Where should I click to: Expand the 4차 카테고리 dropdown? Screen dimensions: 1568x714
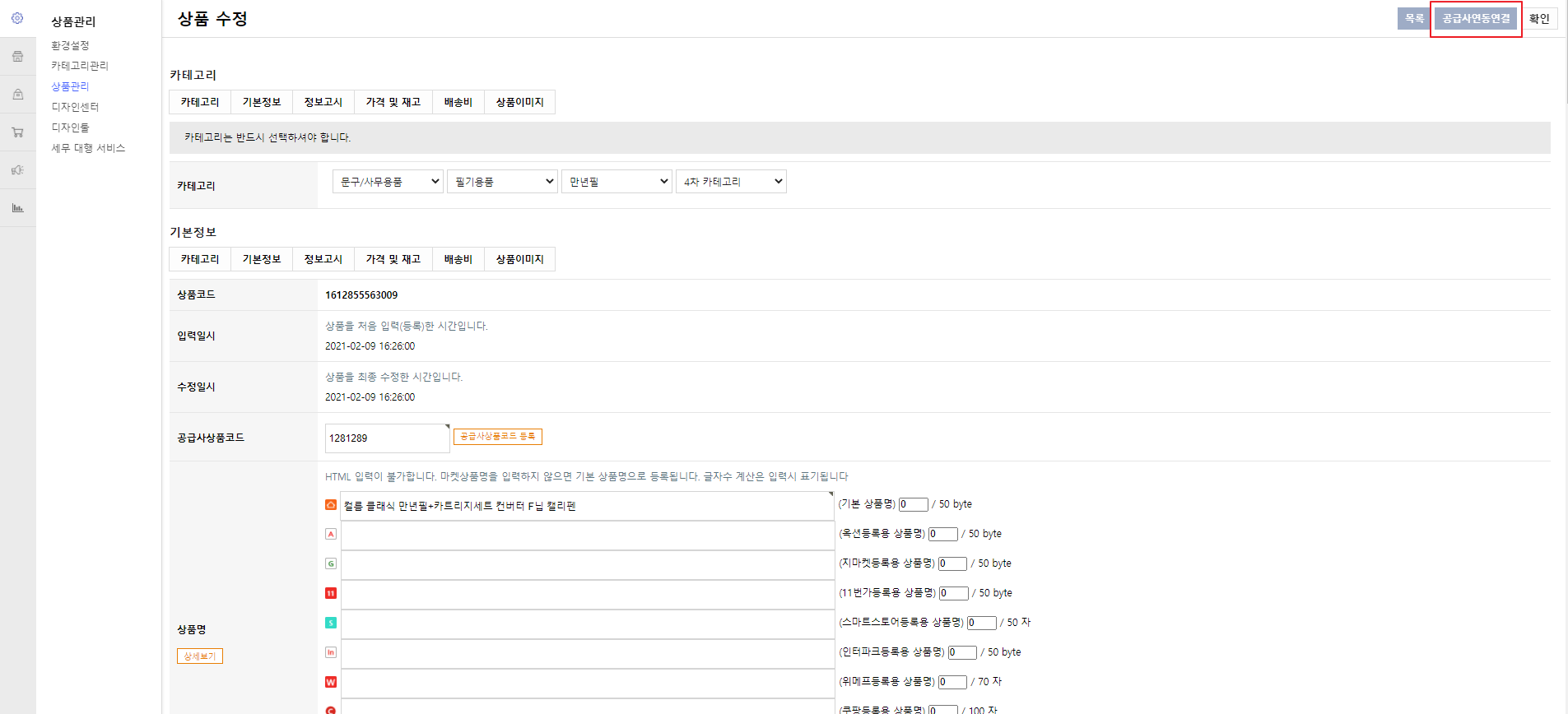731,182
